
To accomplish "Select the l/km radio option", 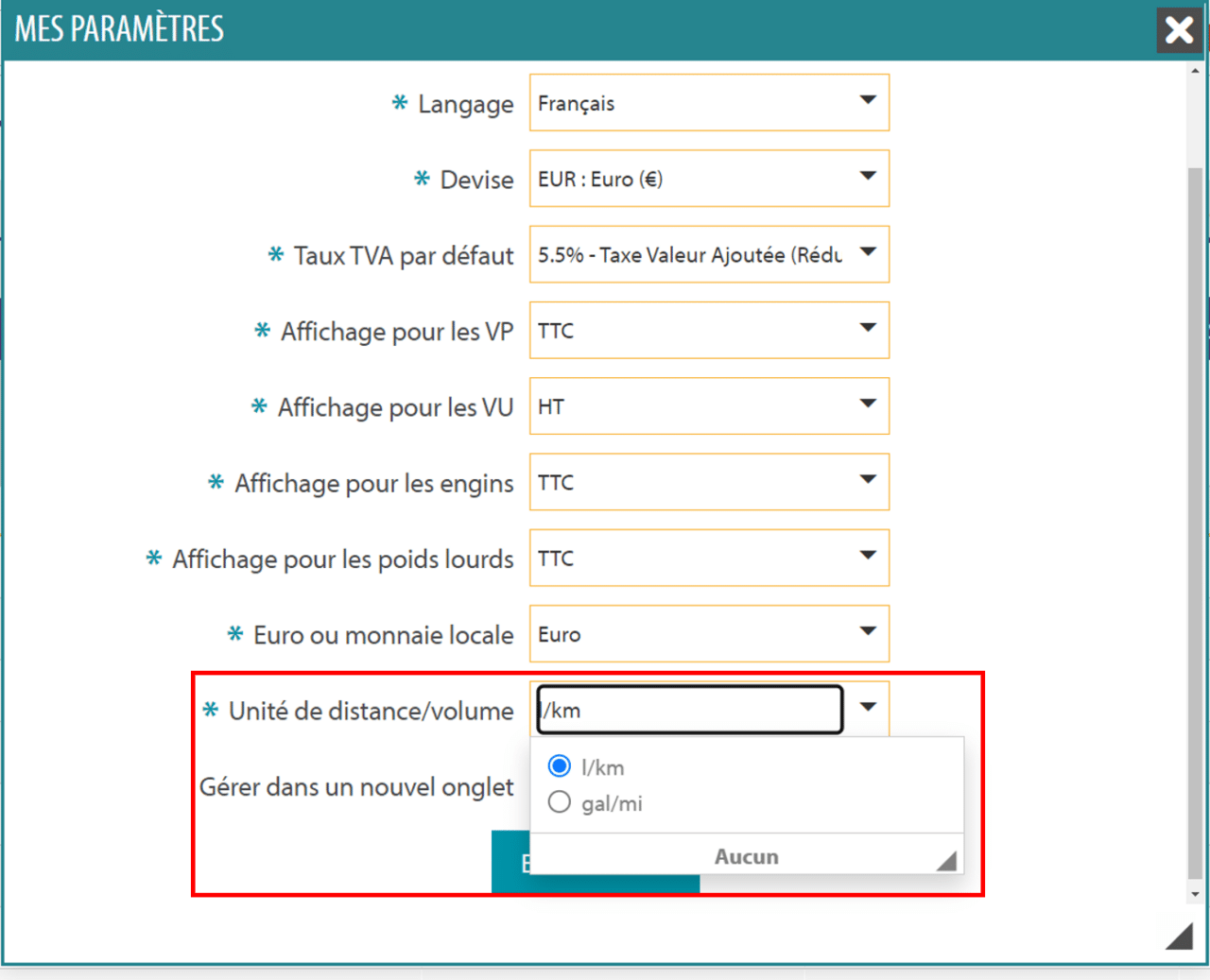I will [560, 766].
